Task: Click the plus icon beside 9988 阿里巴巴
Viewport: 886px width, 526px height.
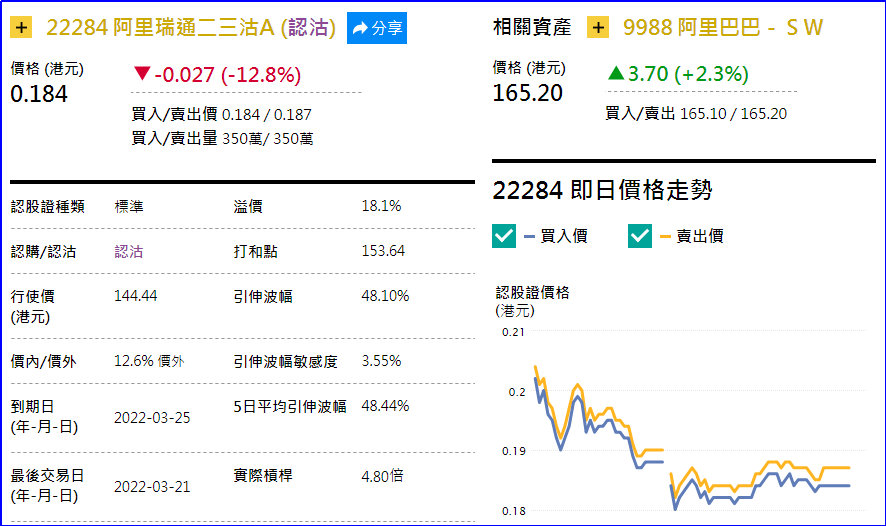Action: (x=598, y=28)
